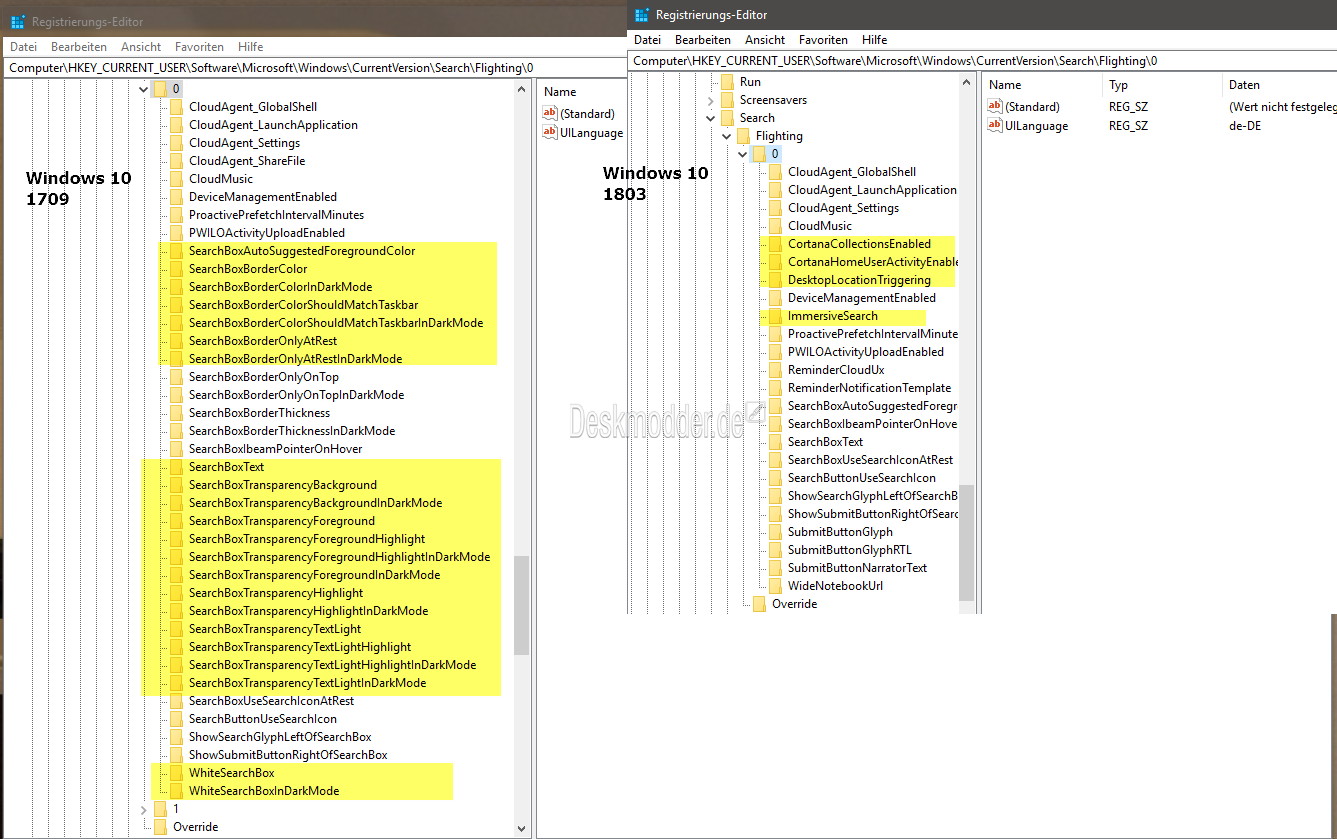
Task: Click the Registrierungs-Editor app icon in the left title bar
Action: click(x=18, y=22)
